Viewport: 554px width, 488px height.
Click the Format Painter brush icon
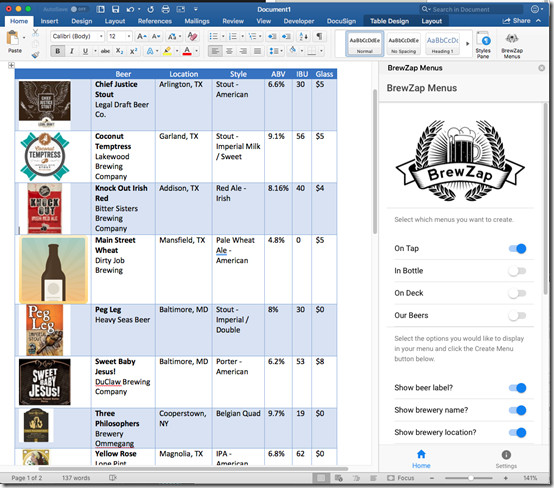[35, 54]
